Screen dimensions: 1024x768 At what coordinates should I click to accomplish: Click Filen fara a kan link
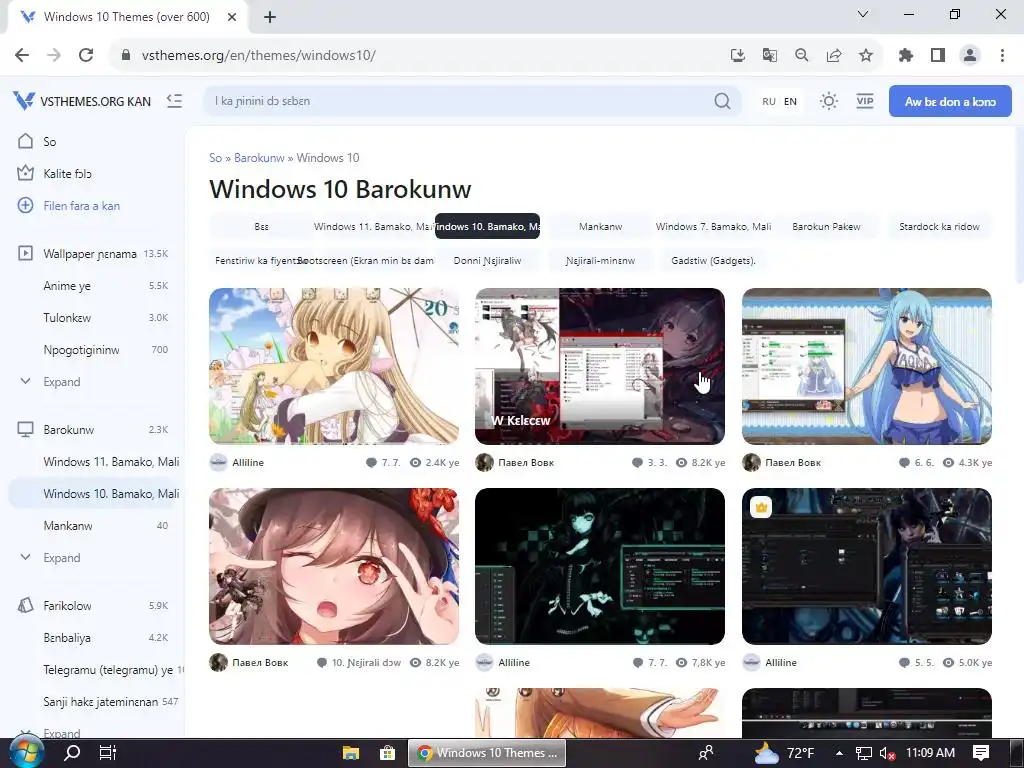(x=81, y=206)
